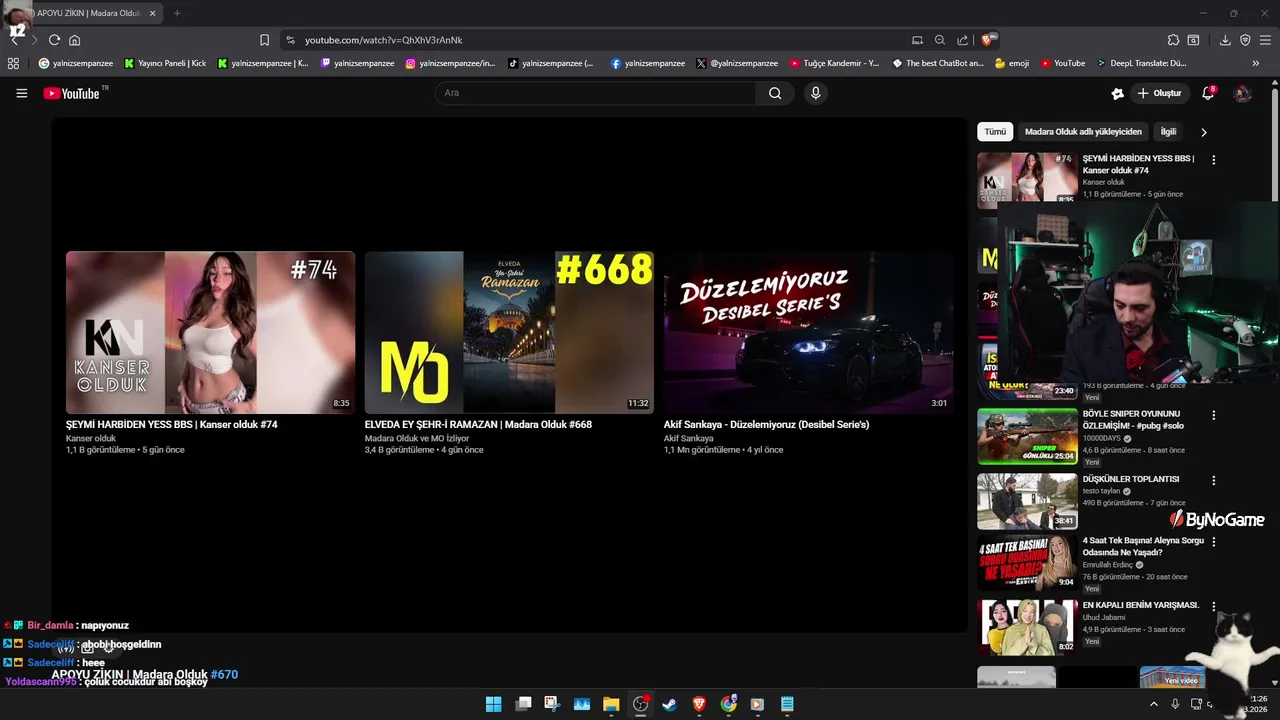Go to YouTube home via logo
Image resolution: width=1280 pixels, height=720 pixels.
point(72,93)
